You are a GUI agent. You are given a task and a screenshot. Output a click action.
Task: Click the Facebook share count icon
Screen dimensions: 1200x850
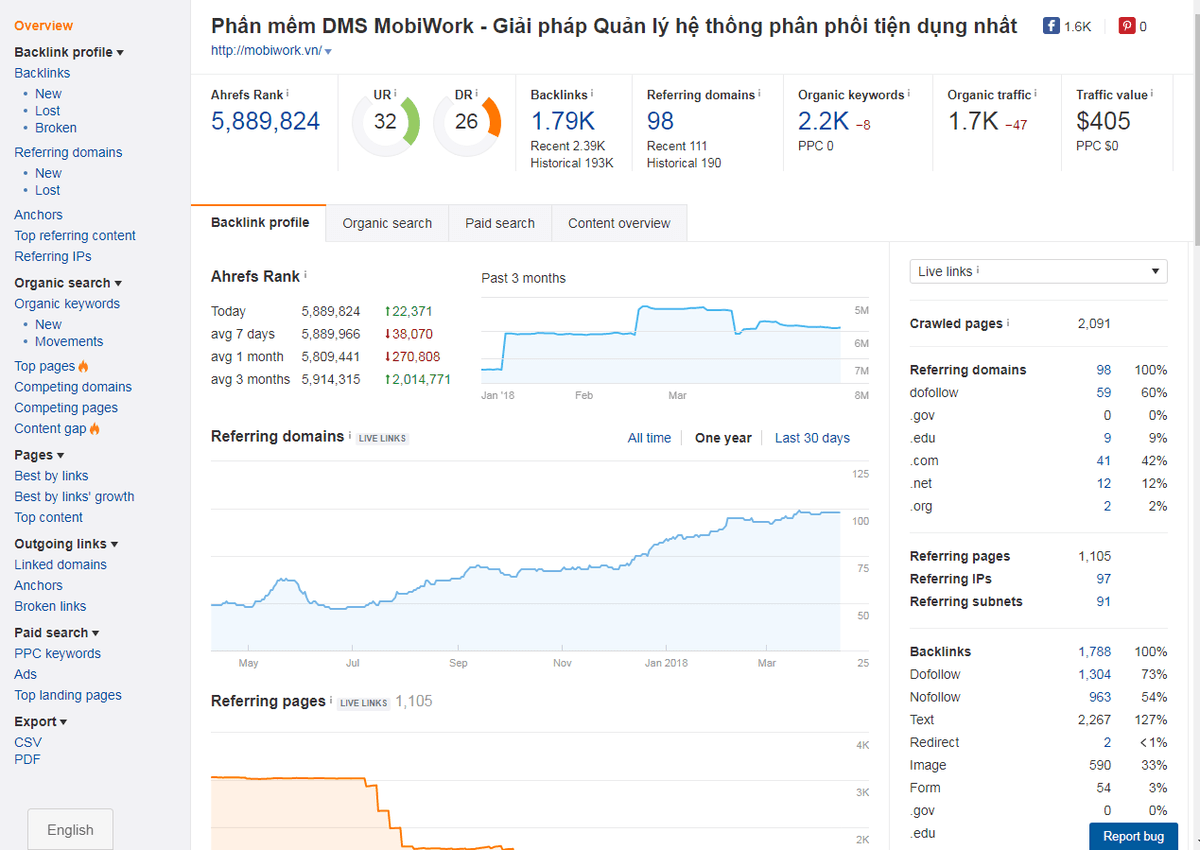(1051, 27)
